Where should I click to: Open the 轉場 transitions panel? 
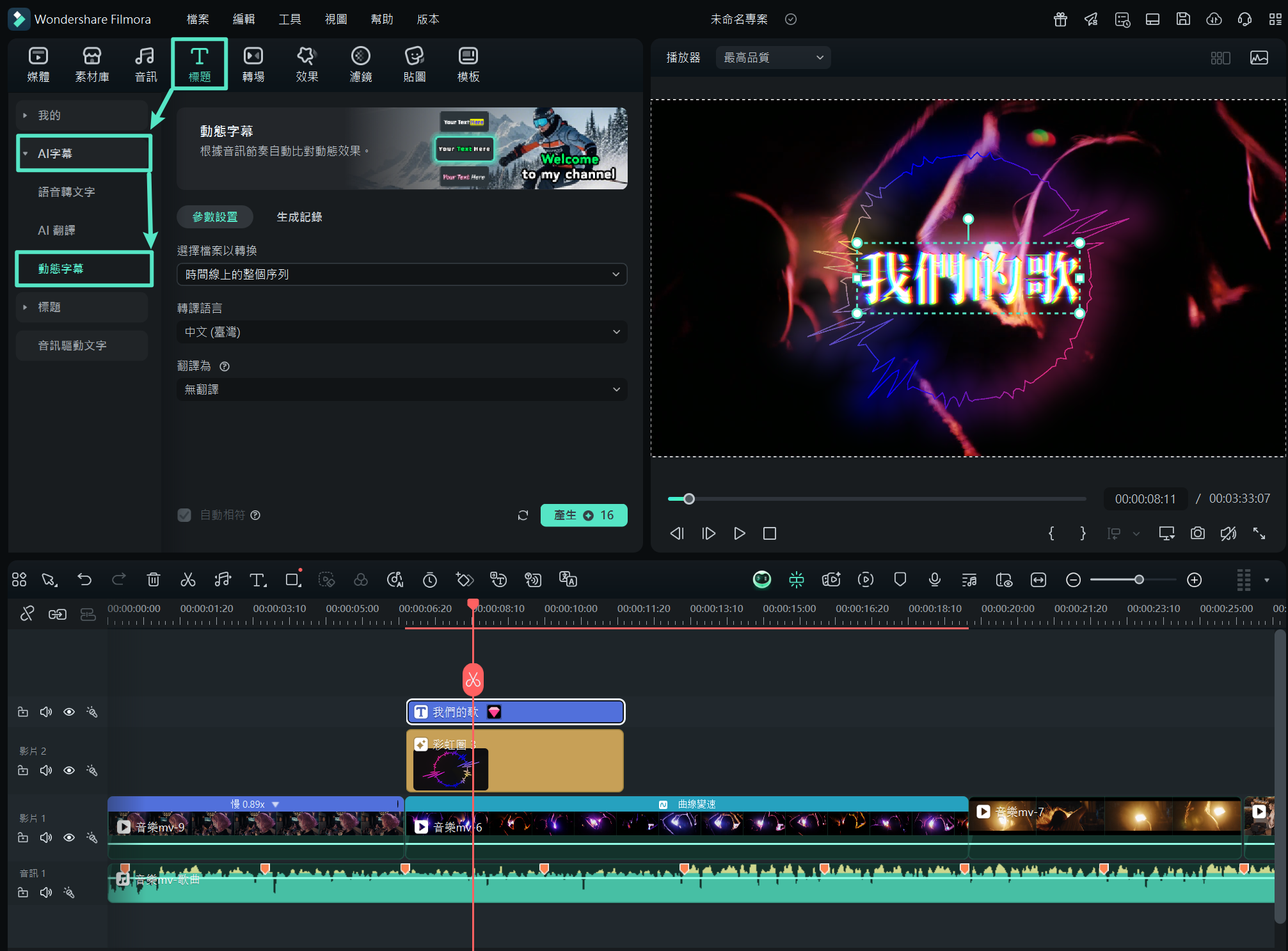click(x=253, y=65)
